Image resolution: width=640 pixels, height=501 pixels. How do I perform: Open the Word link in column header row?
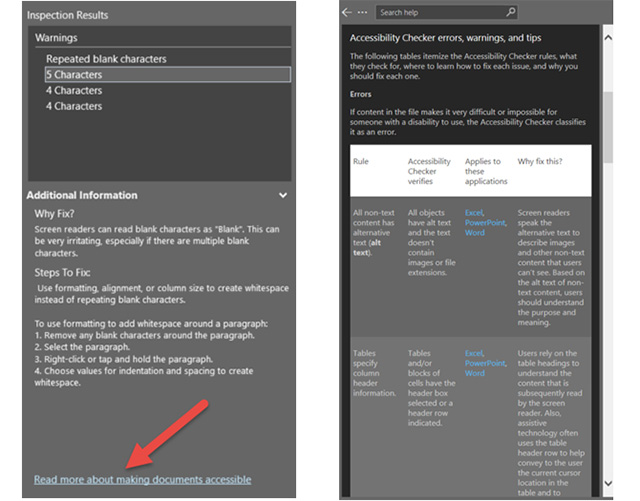click(x=474, y=373)
